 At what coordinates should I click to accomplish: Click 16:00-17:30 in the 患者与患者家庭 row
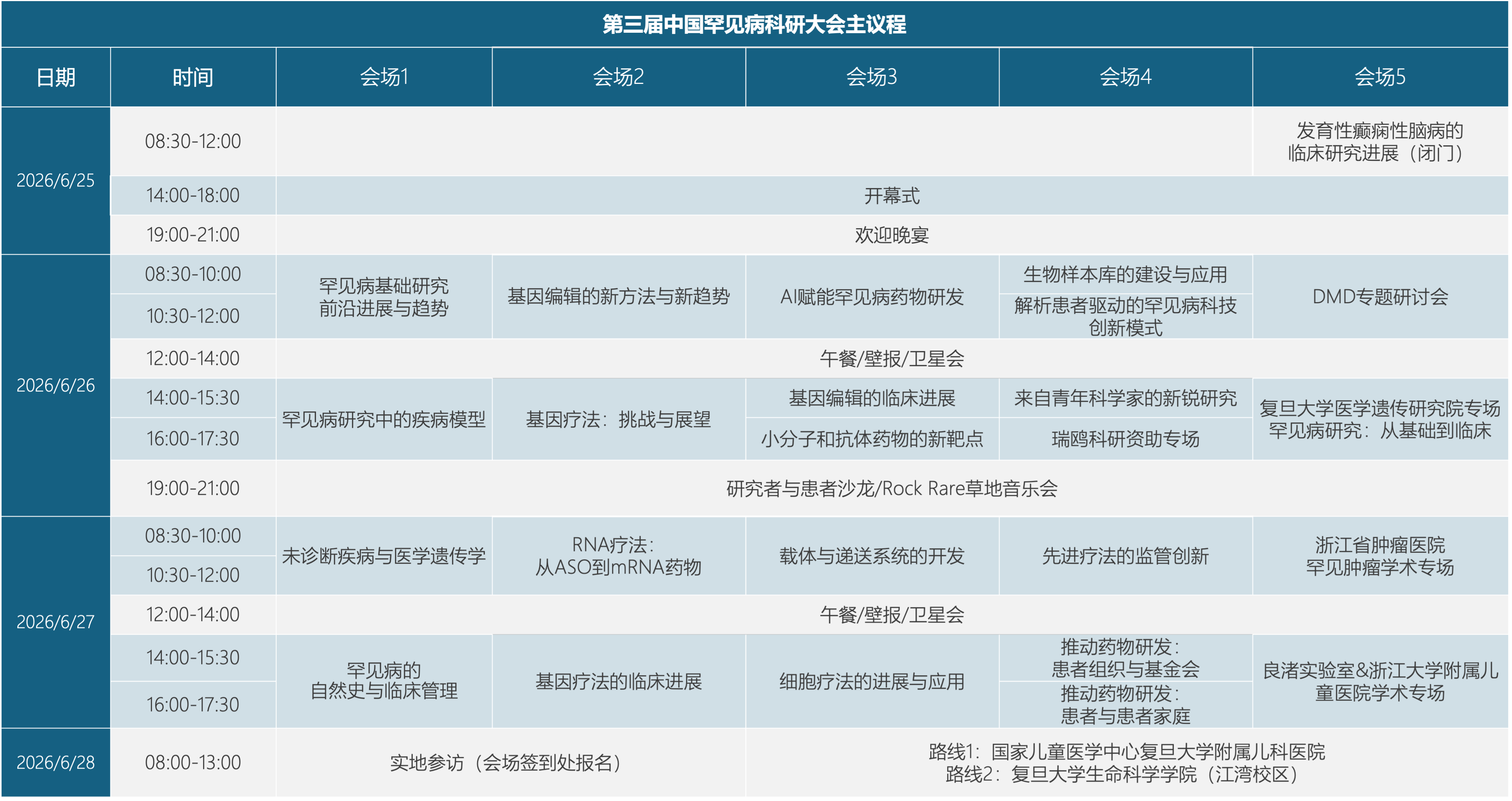click(193, 704)
